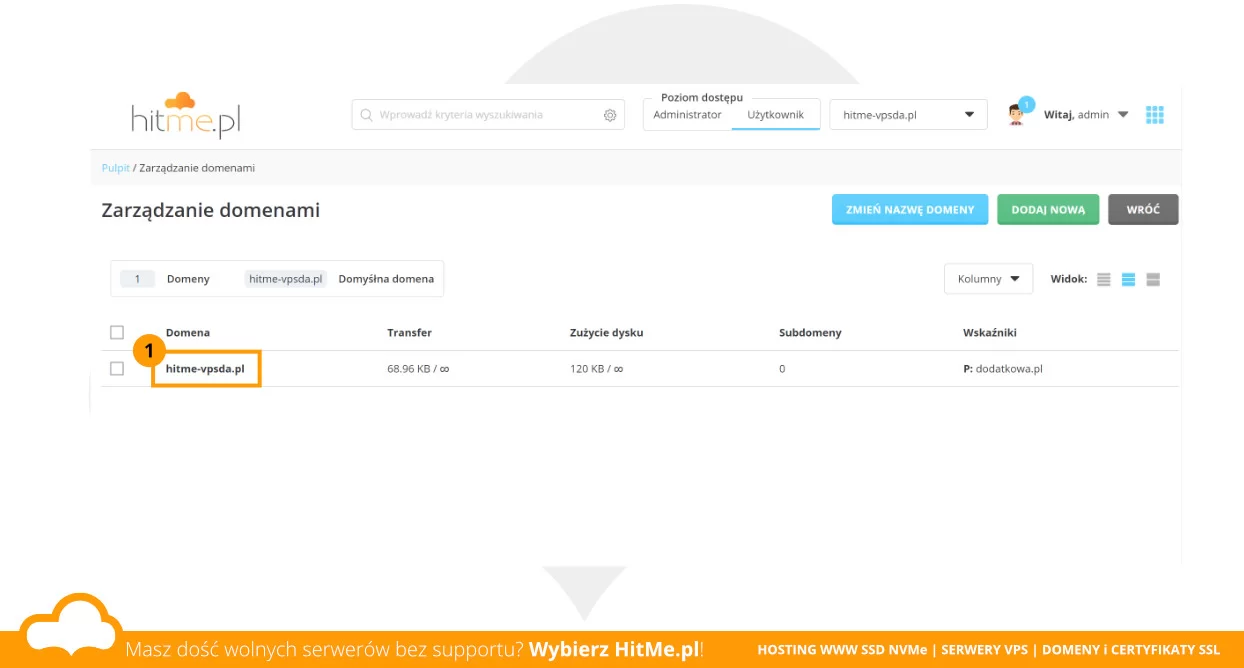
Task: Click the Wskaźniki column header
Action: point(989,332)
